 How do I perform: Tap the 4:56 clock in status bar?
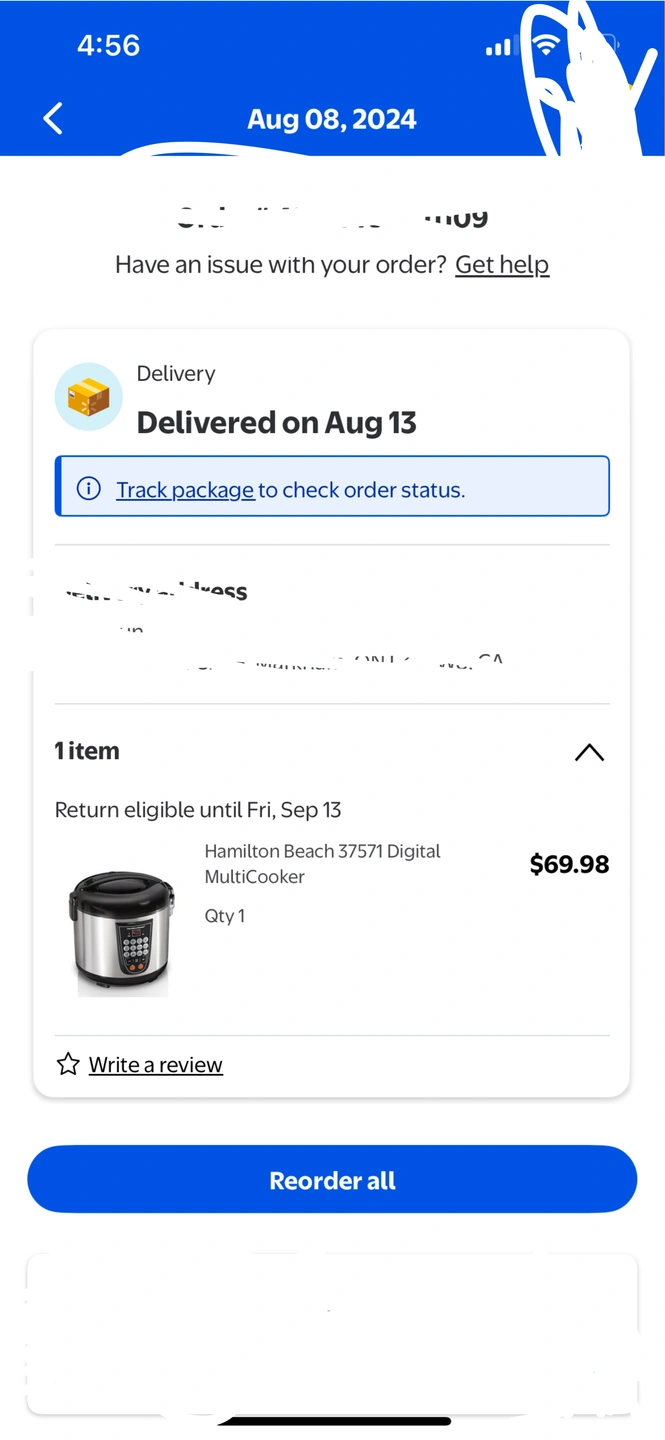108,45
